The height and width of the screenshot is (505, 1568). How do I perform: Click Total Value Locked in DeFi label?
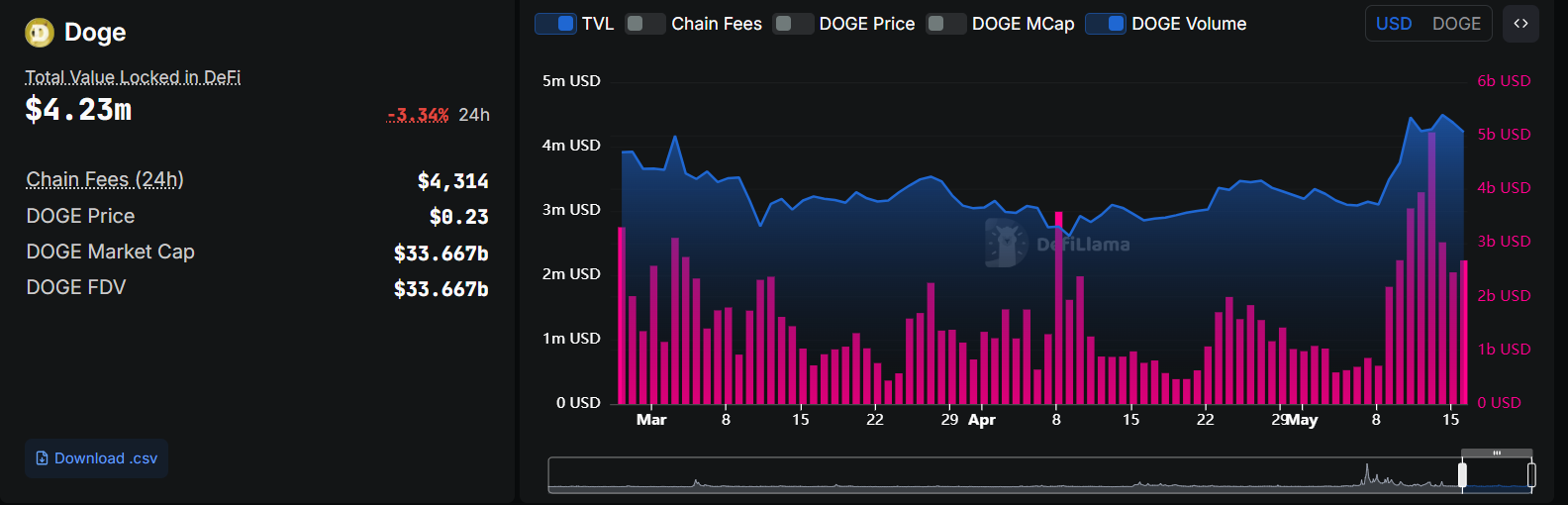click(x=133, y=77)
